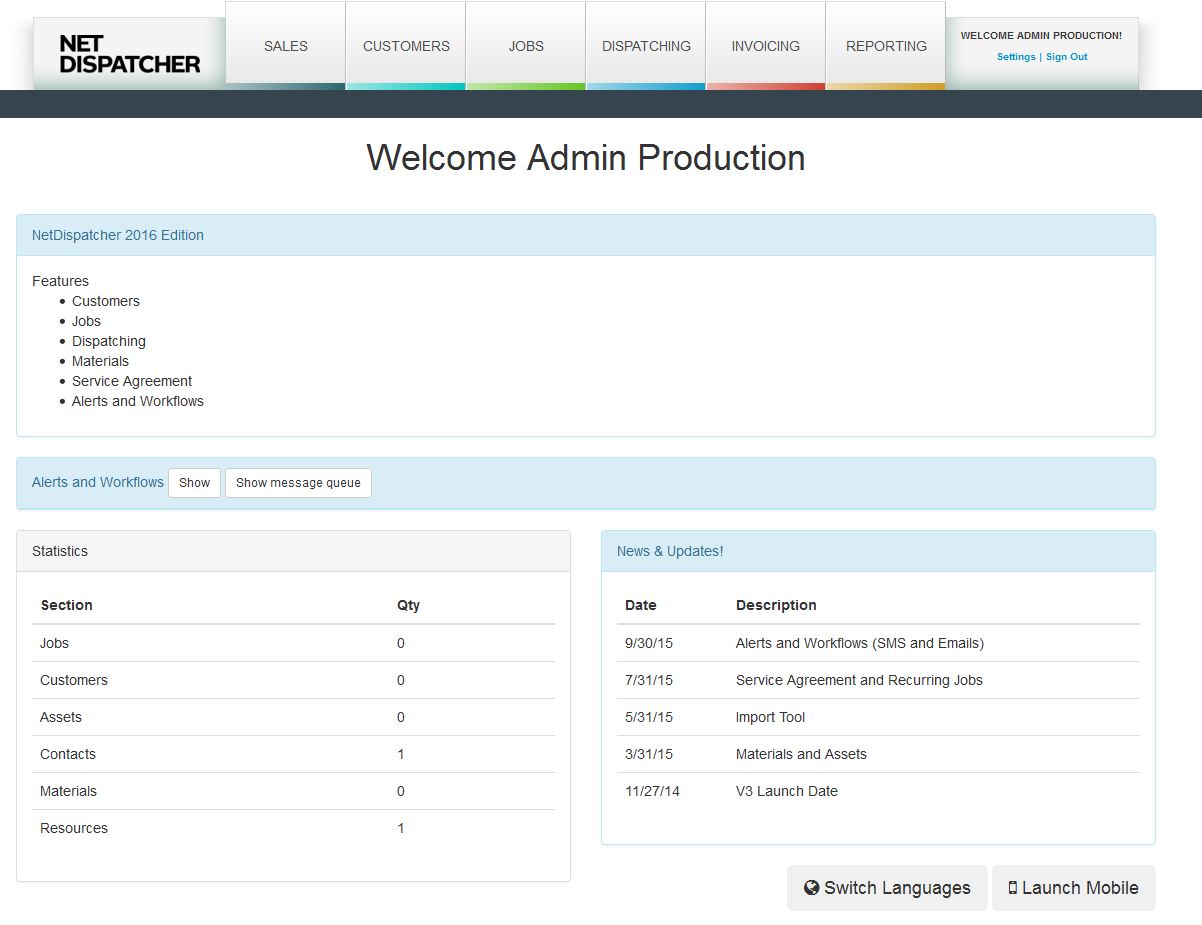1202x925 pixels.
Task: Click the Import Tool news entry
Action: click(x=770, y=717)
